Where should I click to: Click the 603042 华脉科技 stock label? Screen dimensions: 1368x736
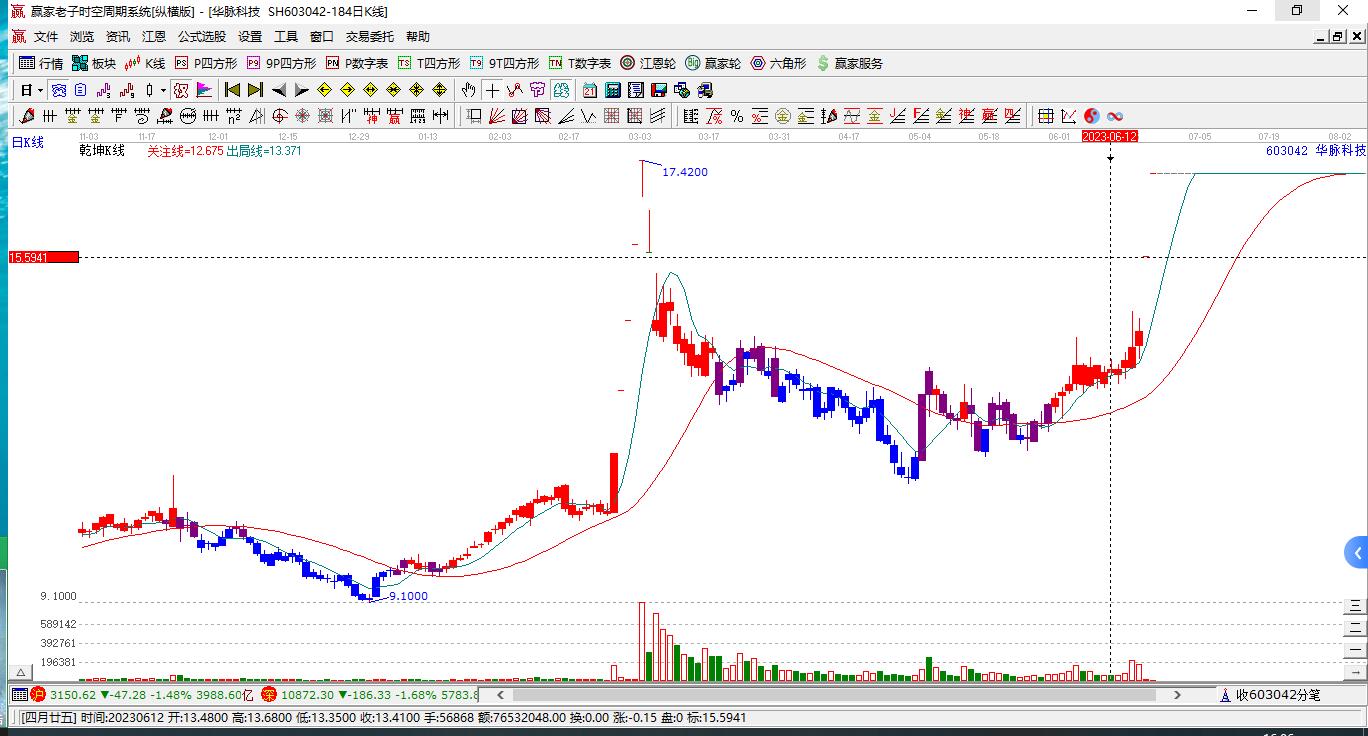pos(1315,151)
